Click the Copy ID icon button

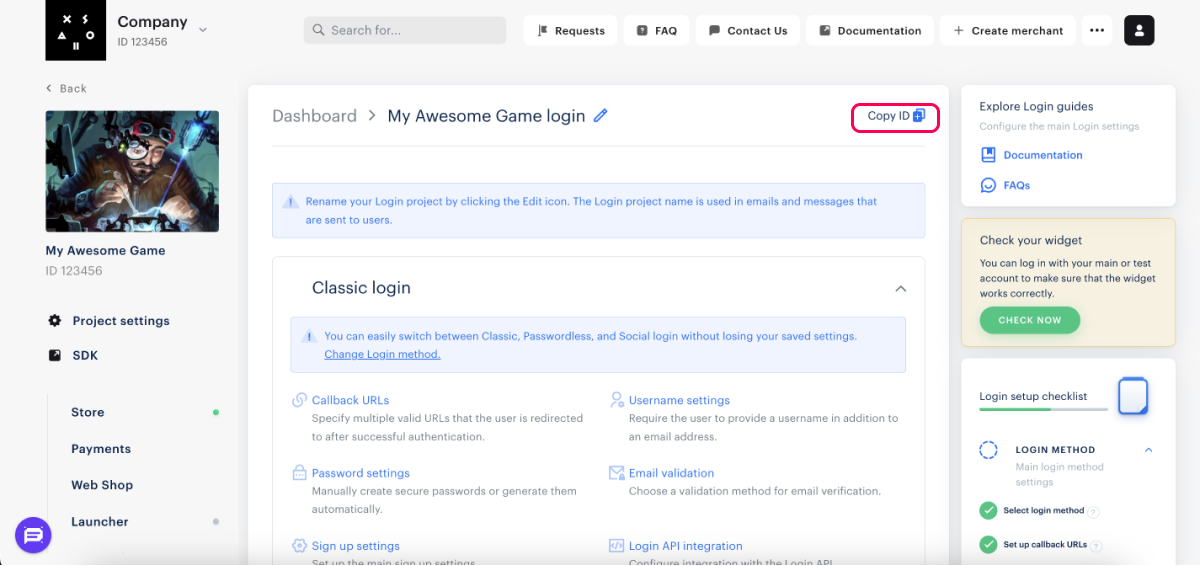pos(919,116)
